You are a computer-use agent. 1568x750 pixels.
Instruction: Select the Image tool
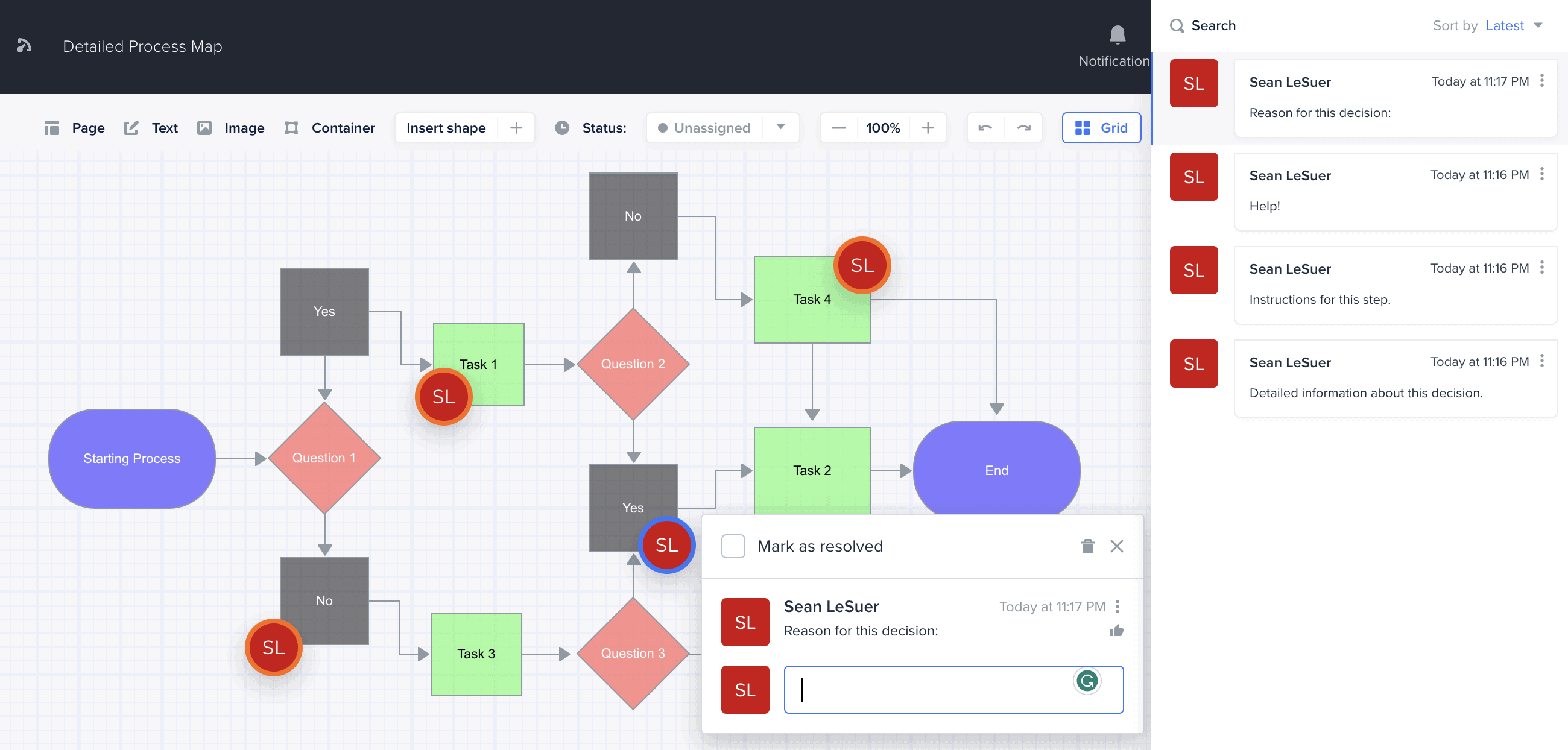[x=230, y=128]
